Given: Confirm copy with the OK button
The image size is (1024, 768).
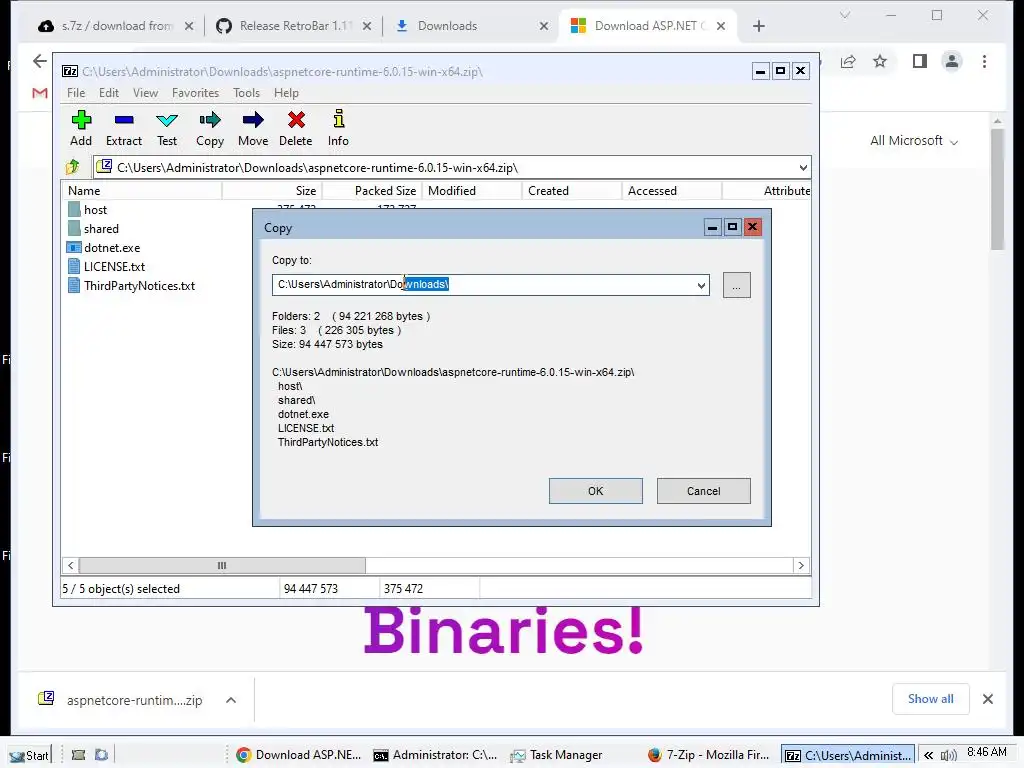Looking at the screenshot, I should pos(596,491).
